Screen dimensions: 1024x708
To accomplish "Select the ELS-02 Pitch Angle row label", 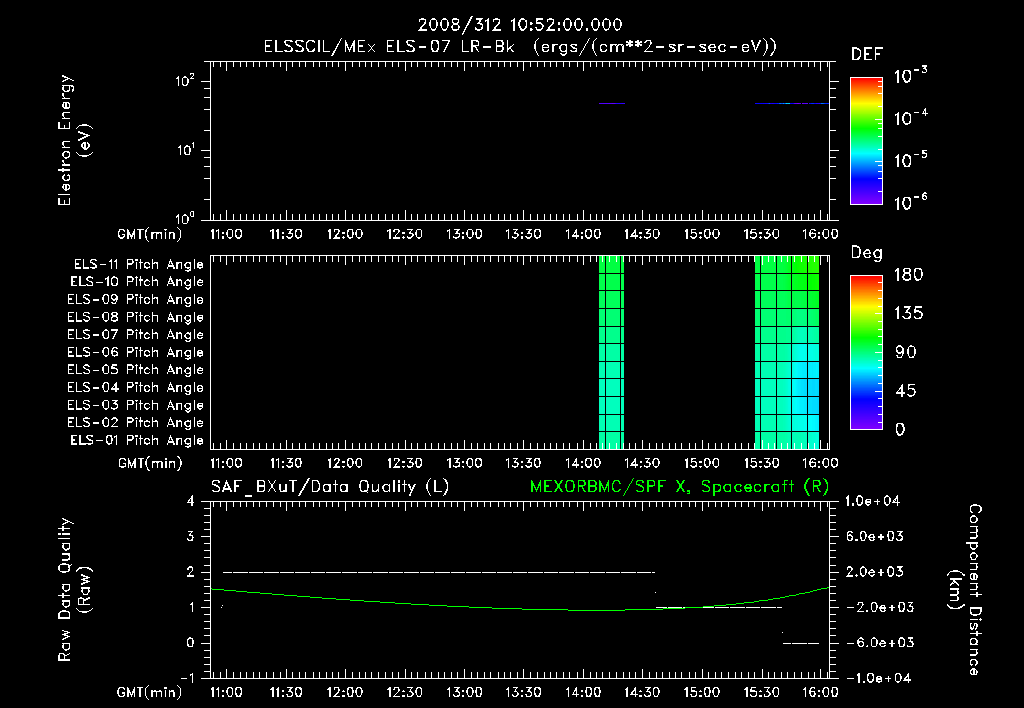I will tap(136, 423).
